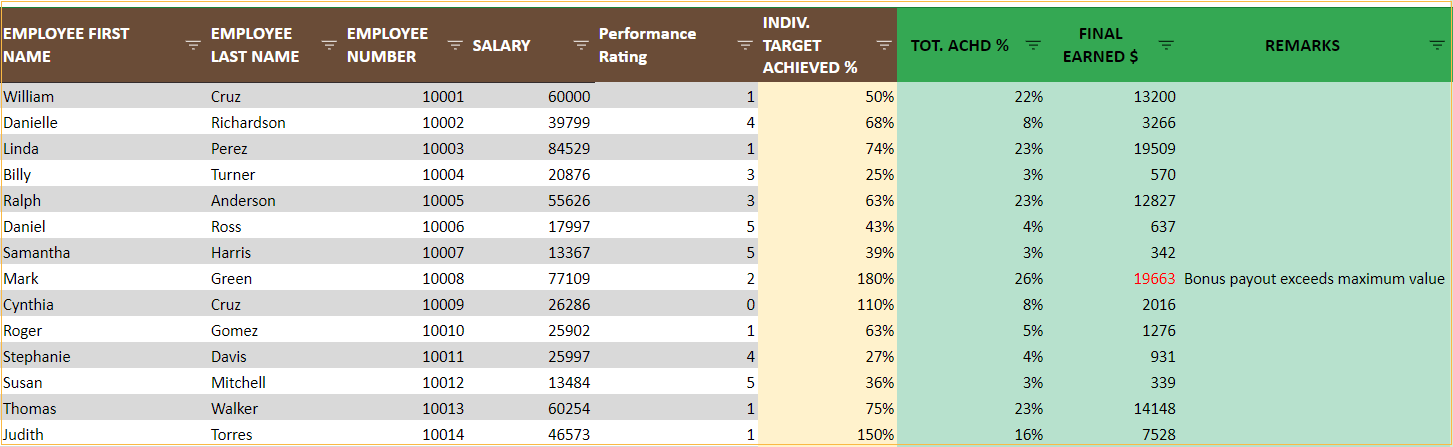Screen dimensions: 1453x447
Task: Open filter for Employee Last Name column
Action: (x=328, y=45)
